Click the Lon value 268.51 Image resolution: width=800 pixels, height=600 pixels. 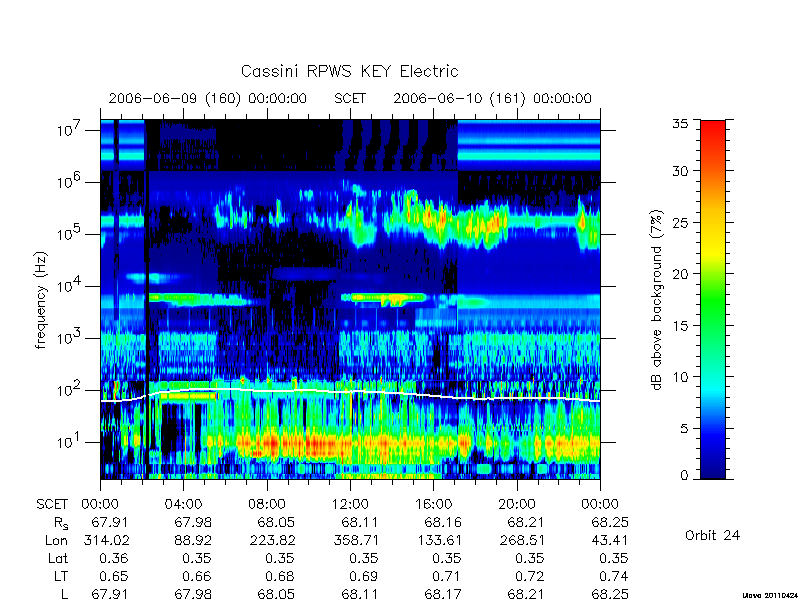tap(522, 540)
